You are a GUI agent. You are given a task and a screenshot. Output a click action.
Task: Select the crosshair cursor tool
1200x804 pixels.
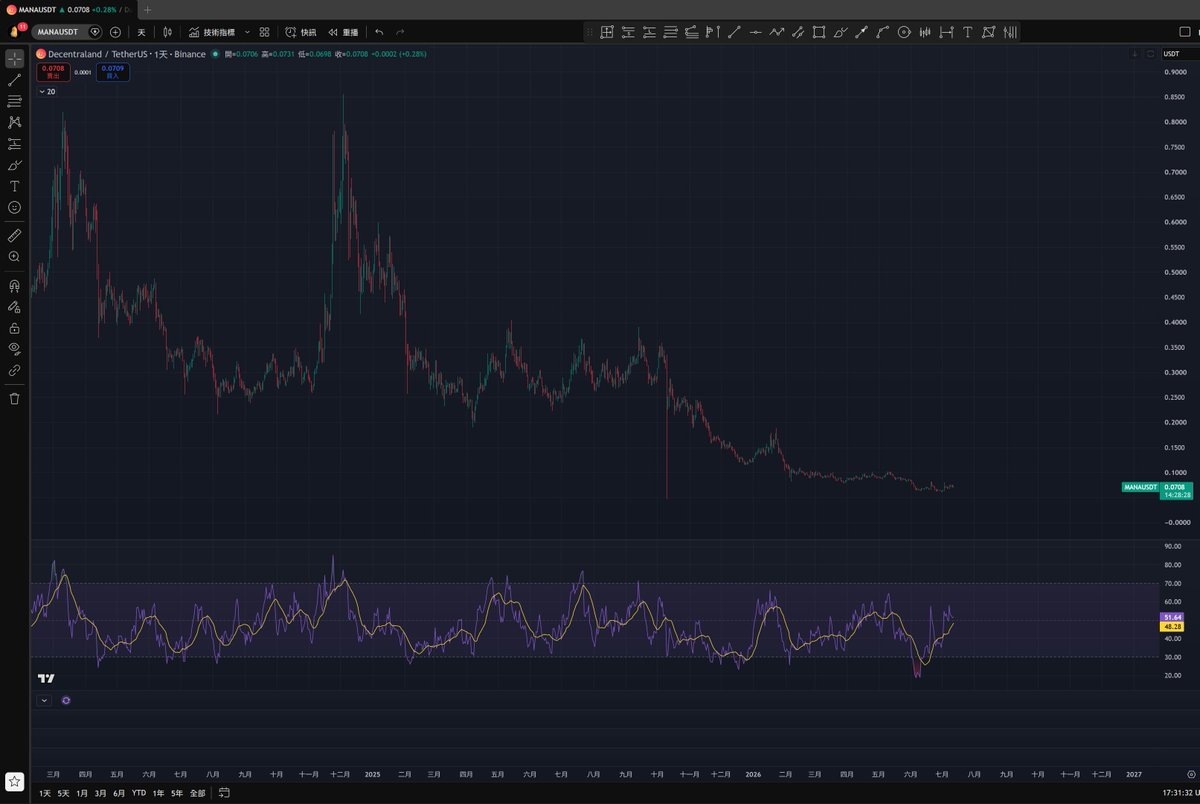[x=14, y=58]
